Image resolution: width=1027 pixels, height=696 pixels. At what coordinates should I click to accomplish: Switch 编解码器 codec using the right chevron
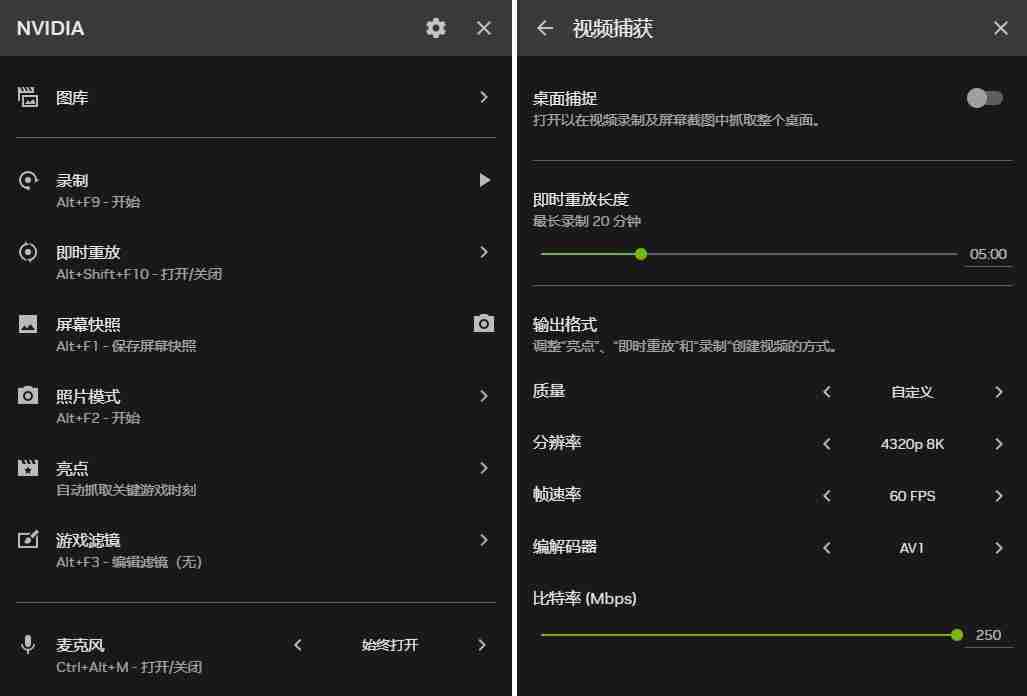997,548
